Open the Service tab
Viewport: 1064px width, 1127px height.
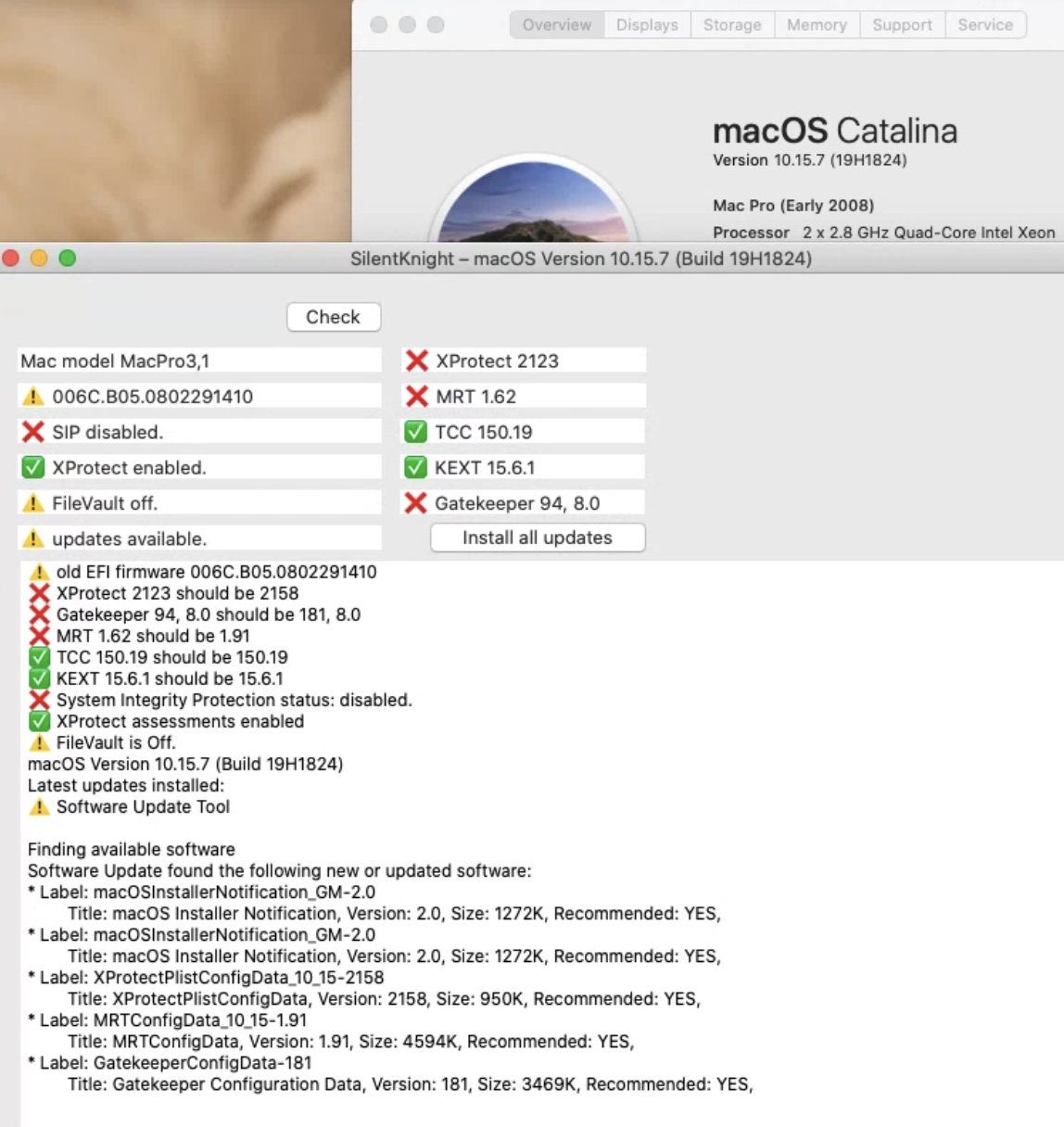[985, 25]
